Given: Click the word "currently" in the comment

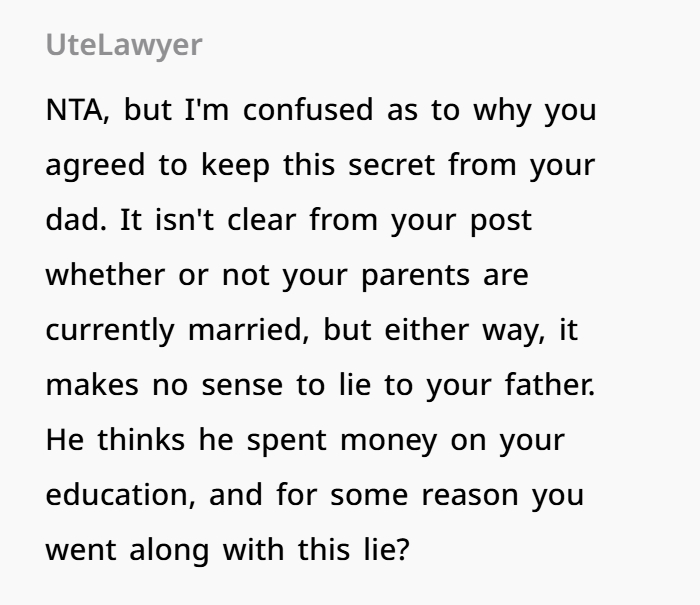Looking at the screenshot, I should pos(110,332).
